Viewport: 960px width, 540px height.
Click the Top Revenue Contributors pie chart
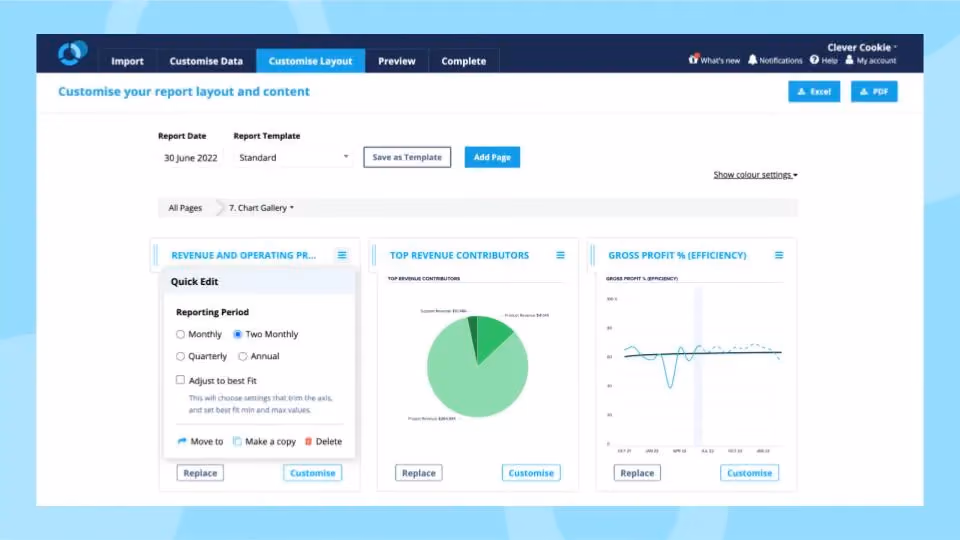(x=478, y=366)
